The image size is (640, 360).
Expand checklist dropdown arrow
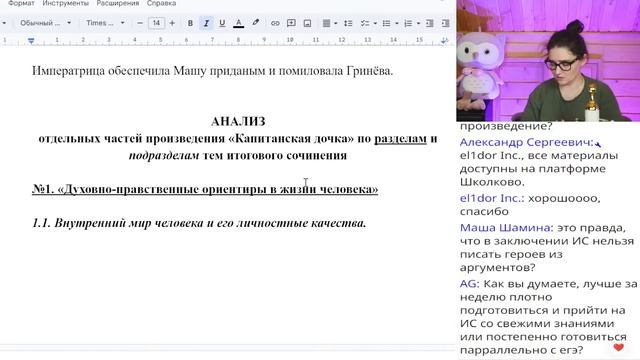[x=375, y=23]
